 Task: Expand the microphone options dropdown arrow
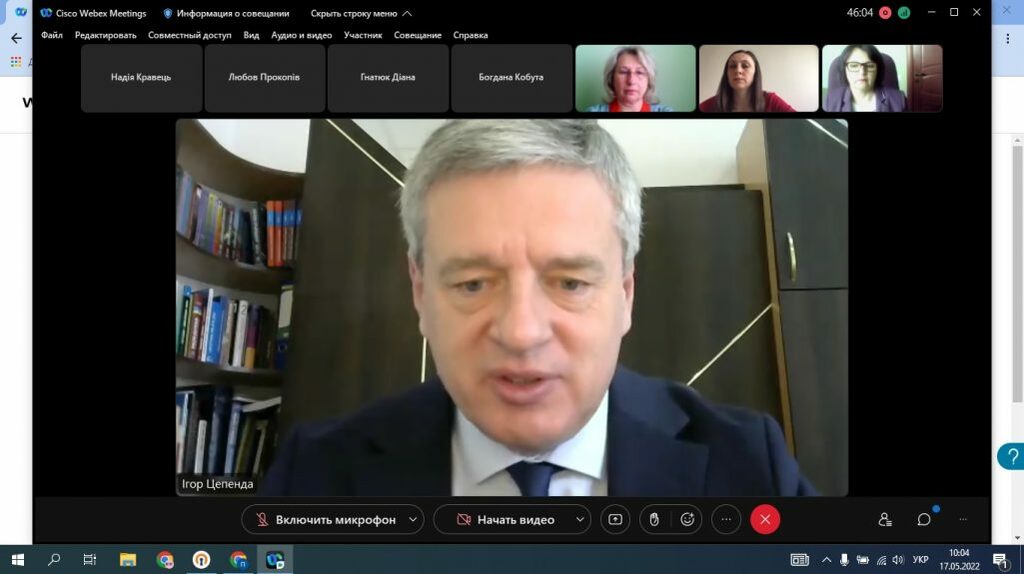[x=412, y=519]
